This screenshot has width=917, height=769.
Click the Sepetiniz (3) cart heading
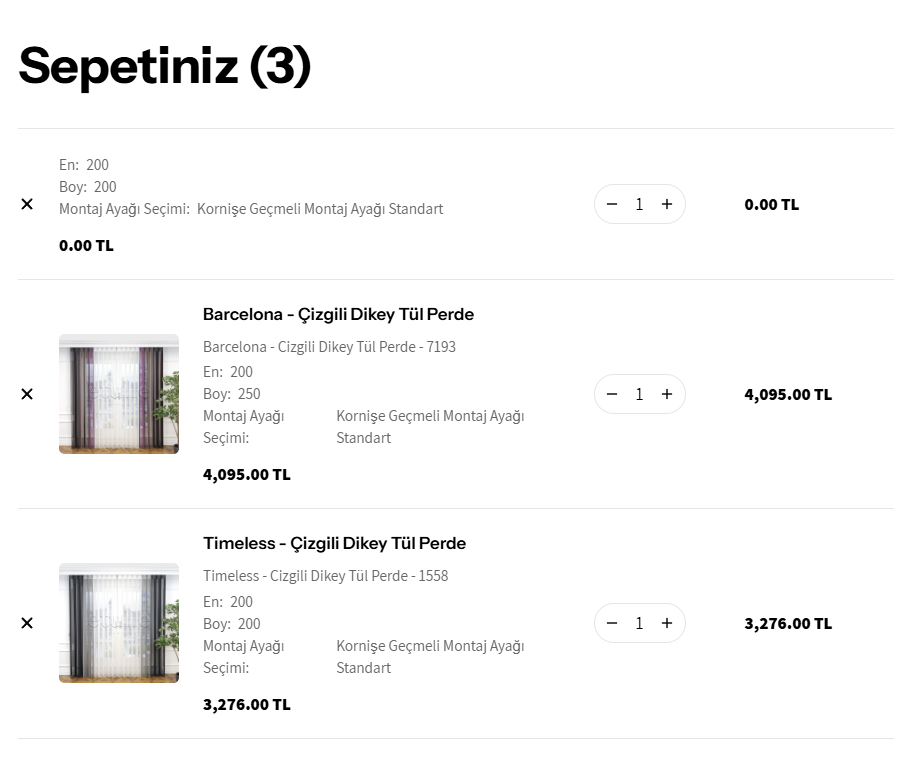pos(165,66)
